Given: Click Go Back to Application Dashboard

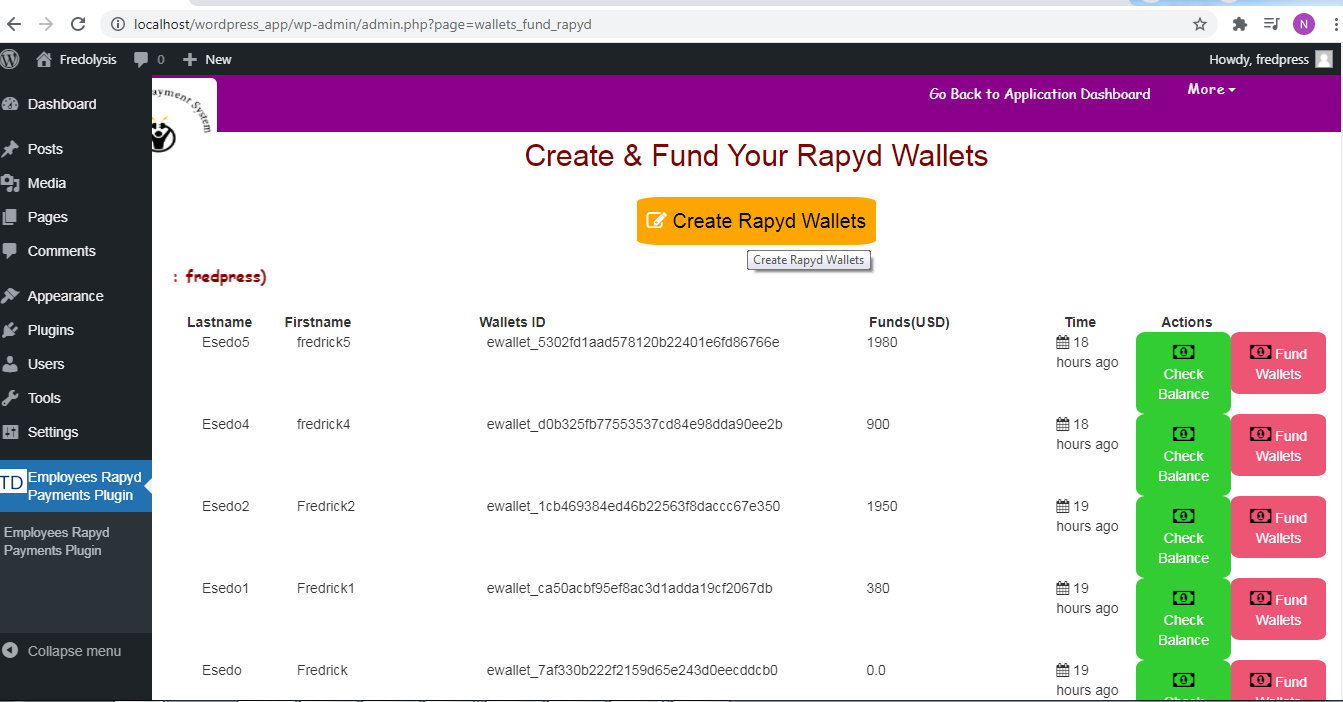Looking at the screenshot, I should [1039, 94].
